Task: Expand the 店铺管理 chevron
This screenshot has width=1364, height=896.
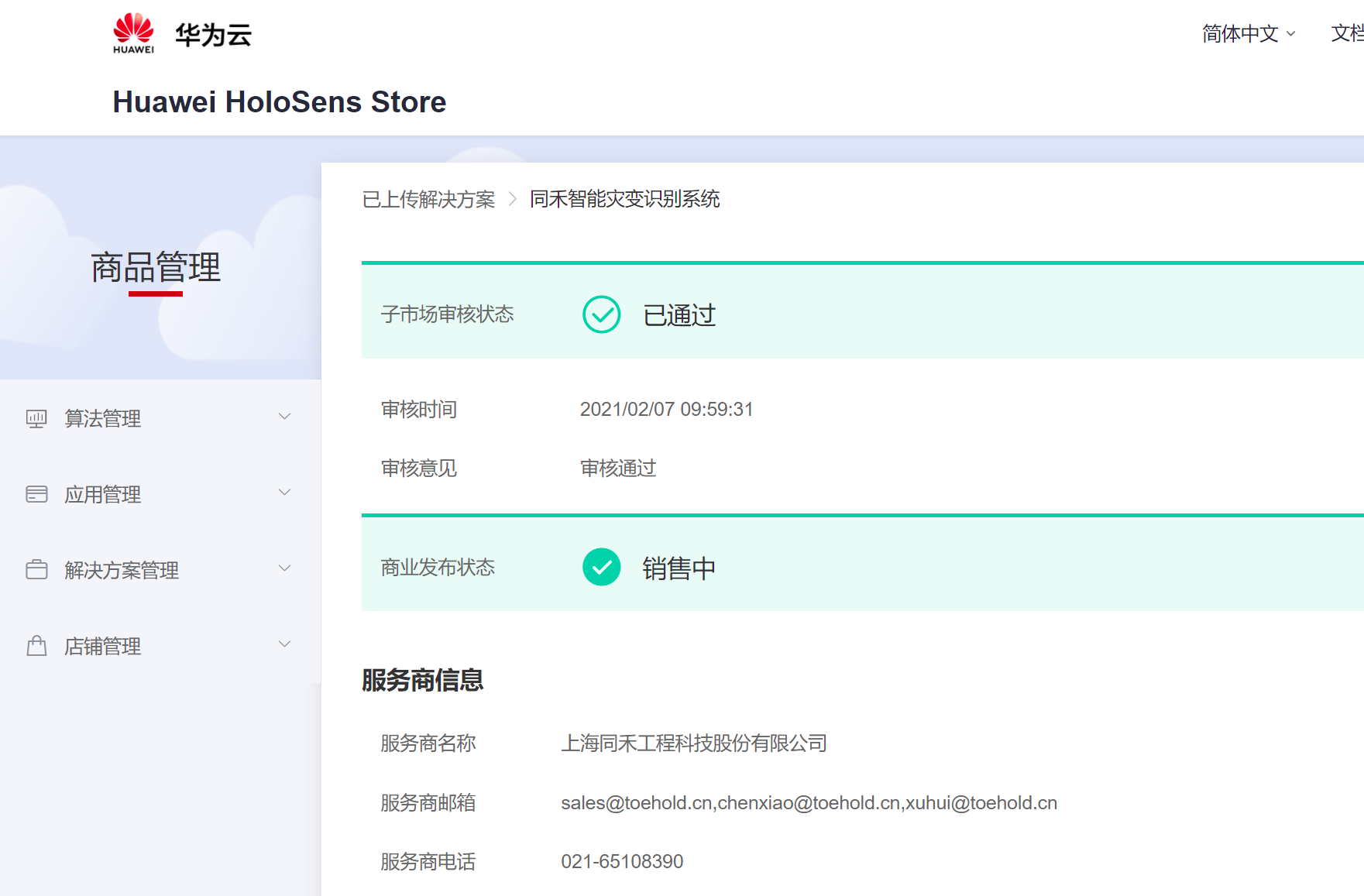Action: (x=284, y=644)
